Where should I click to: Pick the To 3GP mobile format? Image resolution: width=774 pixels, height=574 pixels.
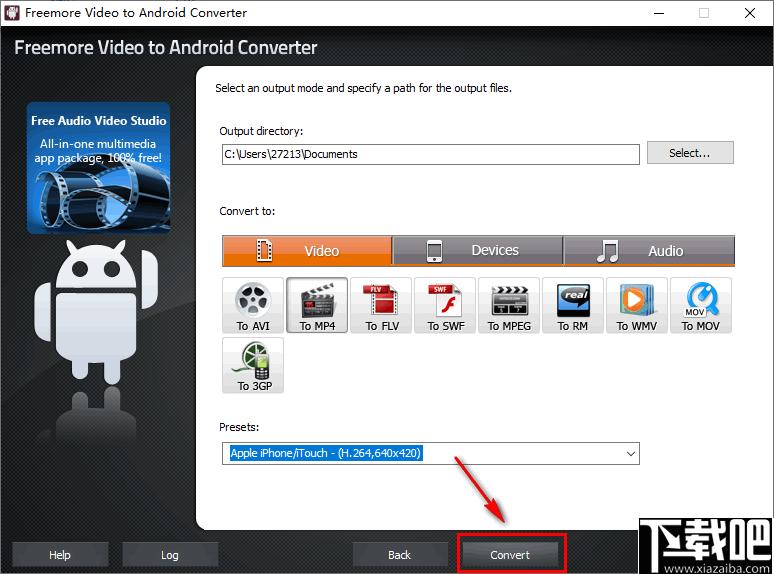click(x=253, y=365)
